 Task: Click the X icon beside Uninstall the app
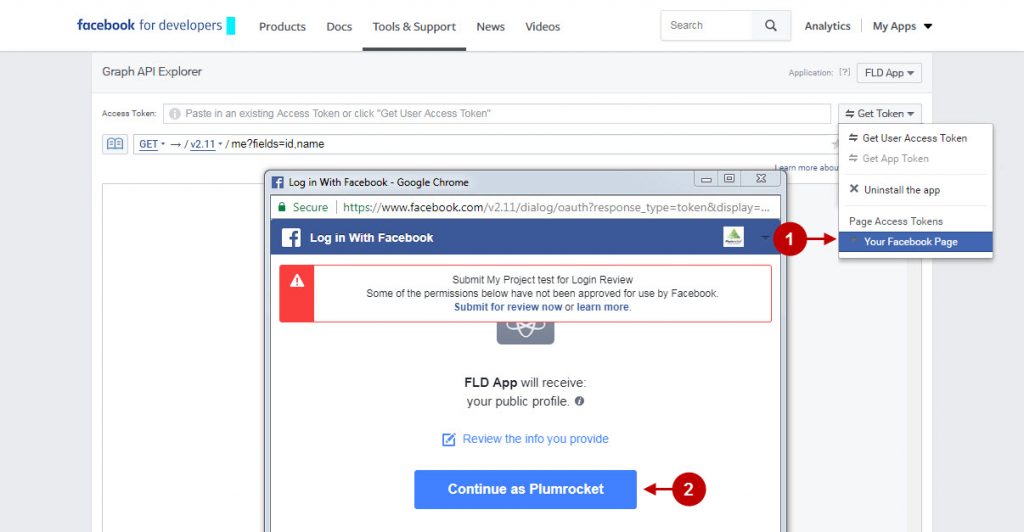click(854, 189)
